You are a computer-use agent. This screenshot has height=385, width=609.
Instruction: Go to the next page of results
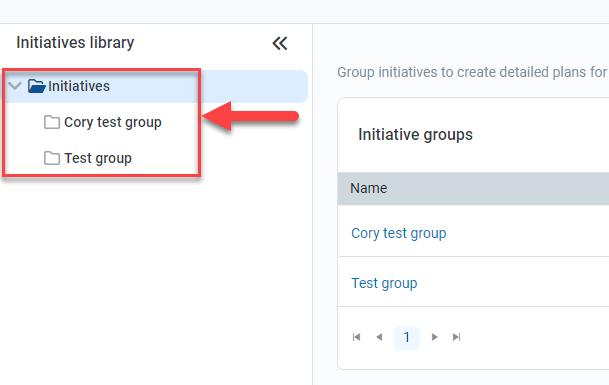(x=434, y=337)
